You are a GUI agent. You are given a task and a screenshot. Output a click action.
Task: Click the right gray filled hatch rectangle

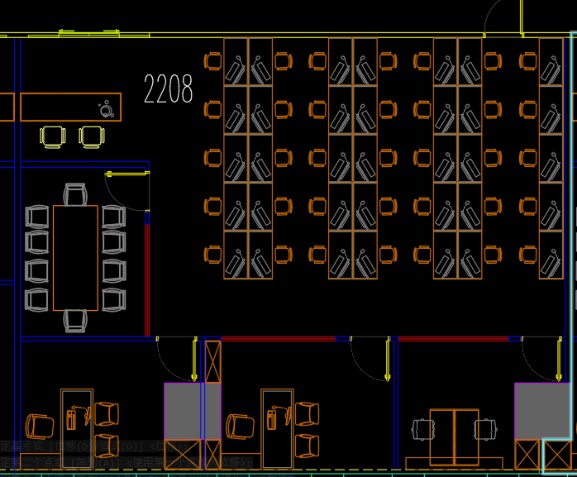(x=542, y=411)
